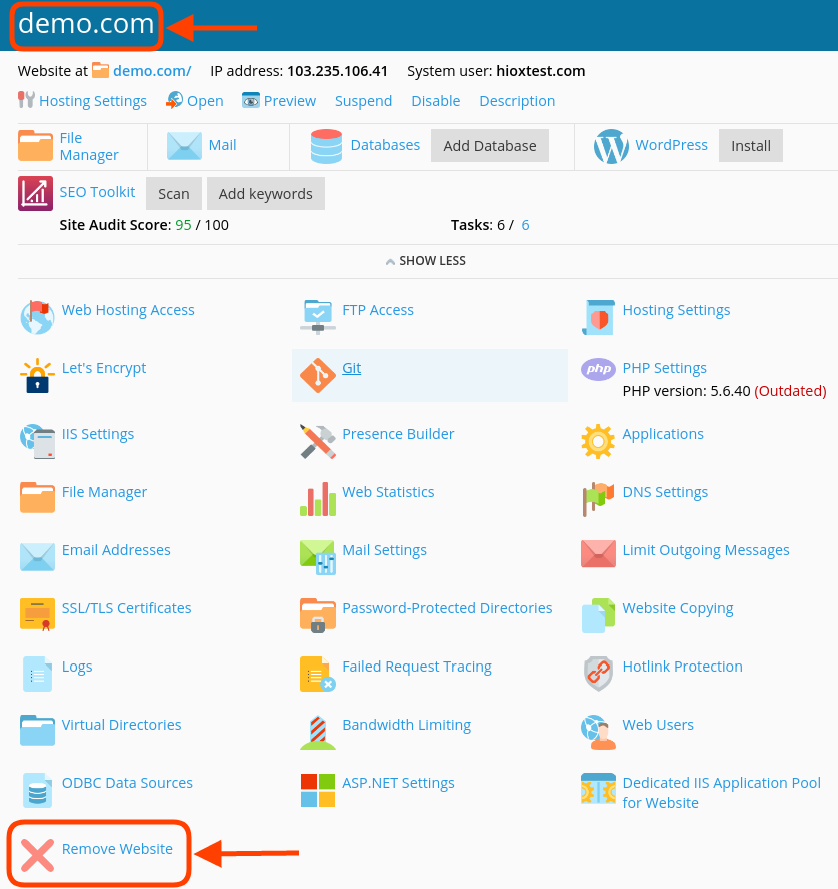Open File Manager in the top toolbar
Image resolution: width=838 pixels, height=889 pixels.
tap(89, 146)
